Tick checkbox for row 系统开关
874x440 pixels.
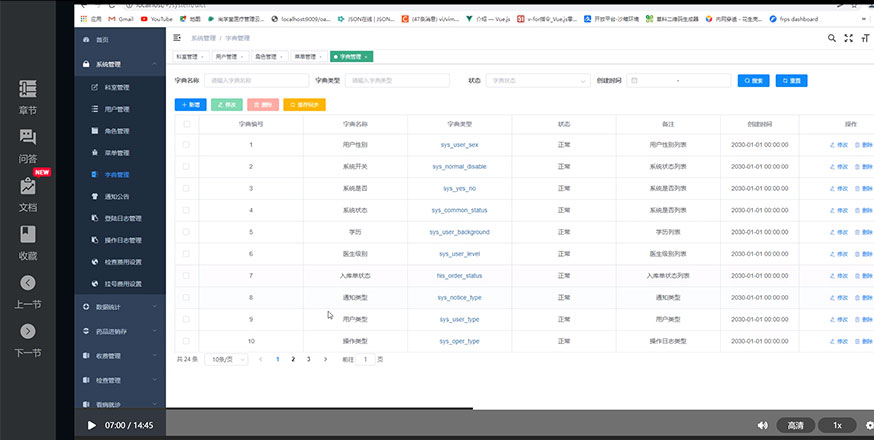[186, 166]
